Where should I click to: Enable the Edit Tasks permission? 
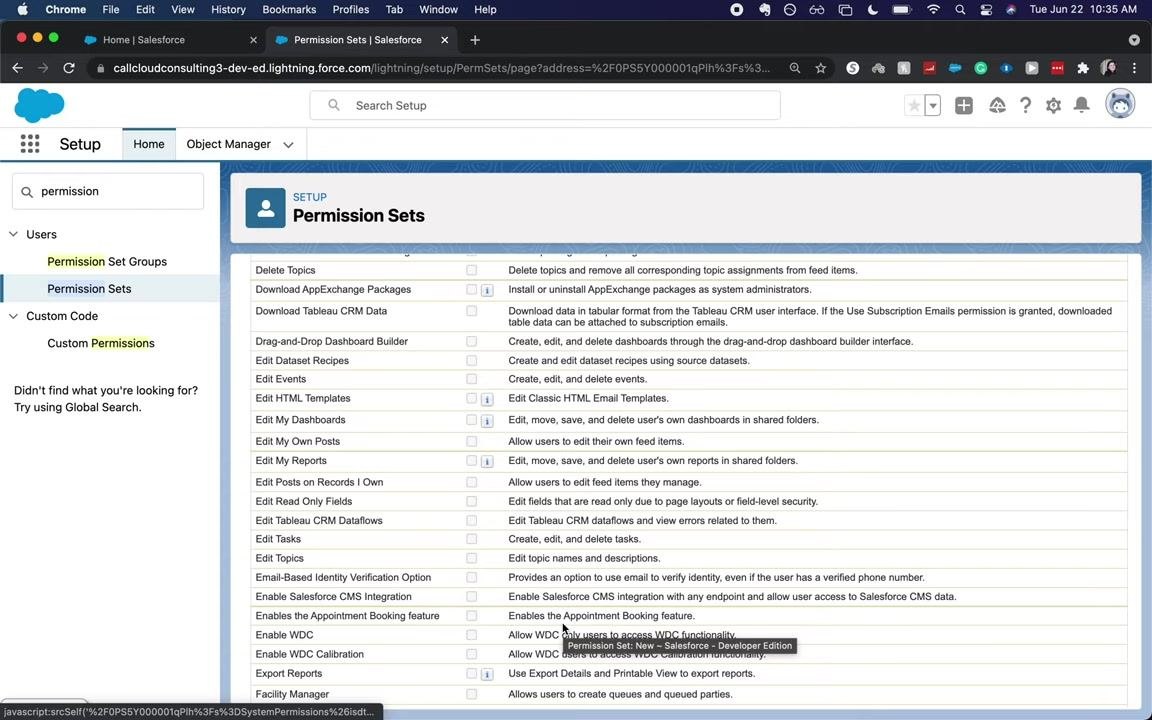(472, 539)
